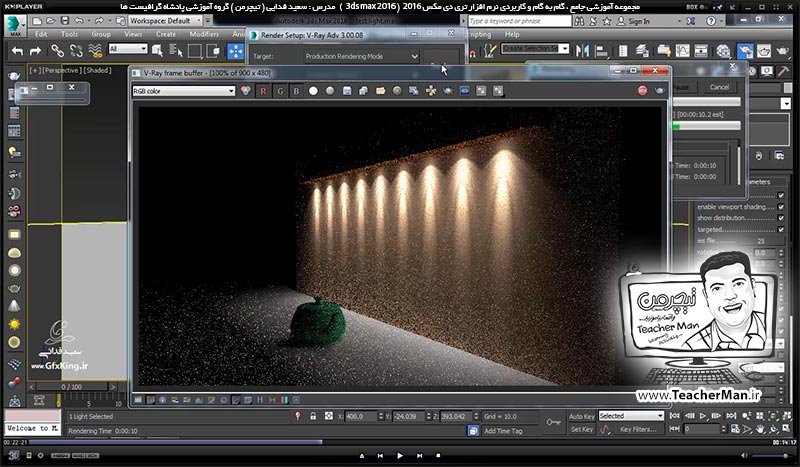Open the Selected key mode dropdown
800x467 pixels.
631,416
